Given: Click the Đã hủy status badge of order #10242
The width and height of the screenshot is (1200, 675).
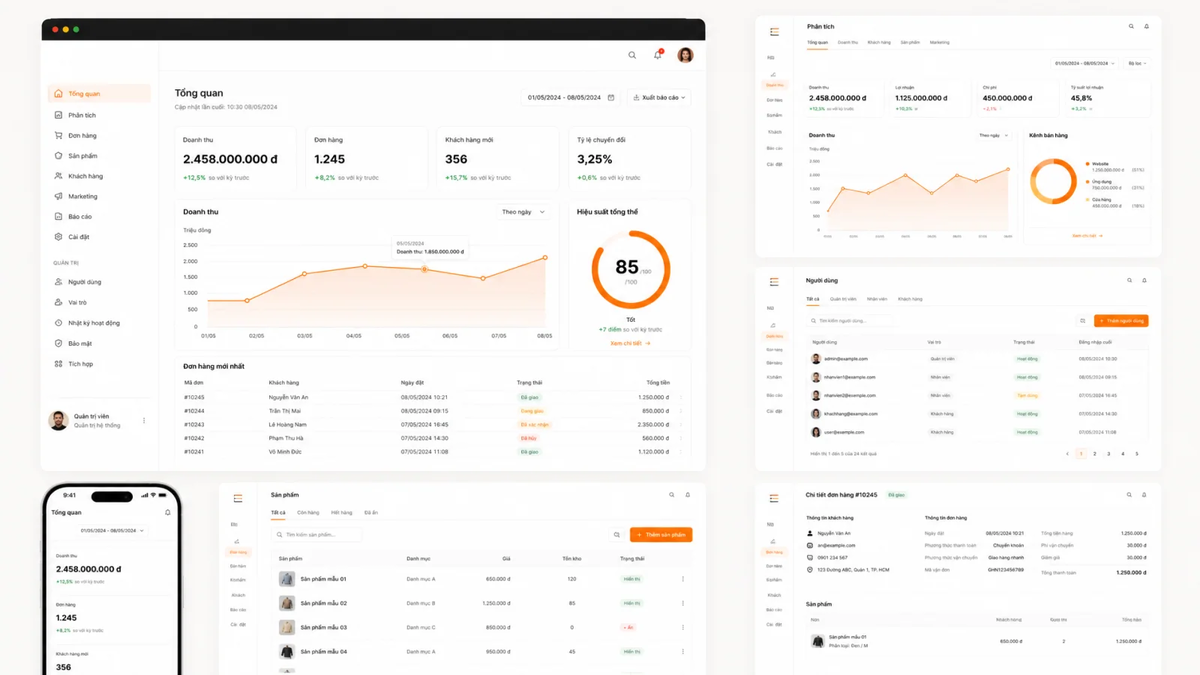Looking at the screenshot, I should (x=528, y=438).
